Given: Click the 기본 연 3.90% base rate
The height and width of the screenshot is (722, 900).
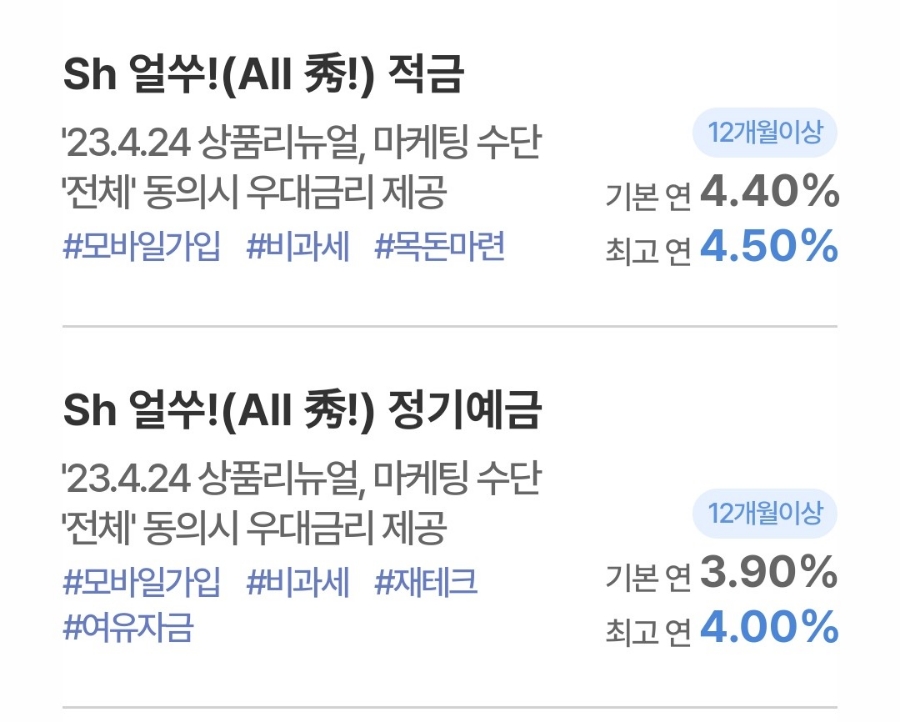Looking at the screenshot, I should (722, 574).
